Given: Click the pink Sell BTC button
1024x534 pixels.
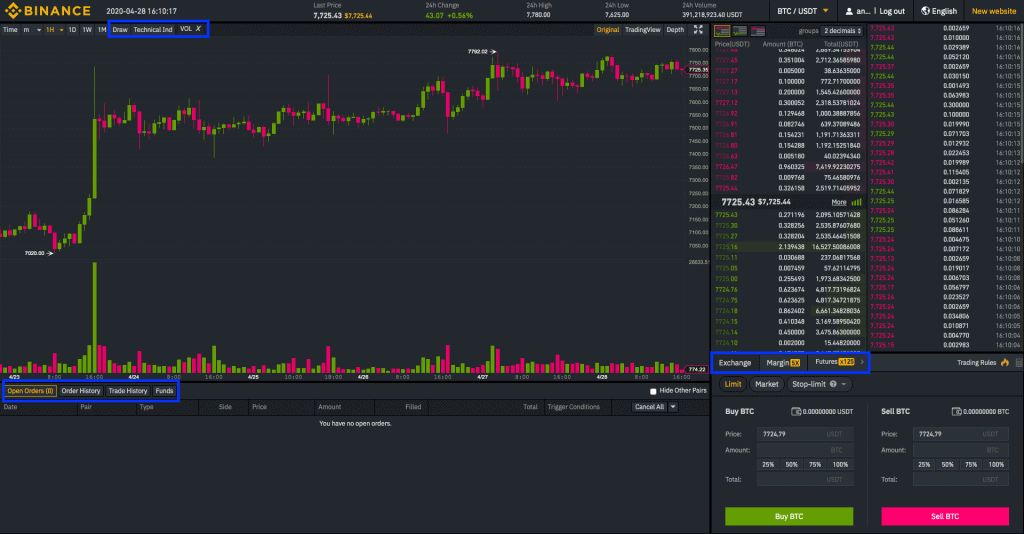Looking at the screenshot, I should coord(945,516).
